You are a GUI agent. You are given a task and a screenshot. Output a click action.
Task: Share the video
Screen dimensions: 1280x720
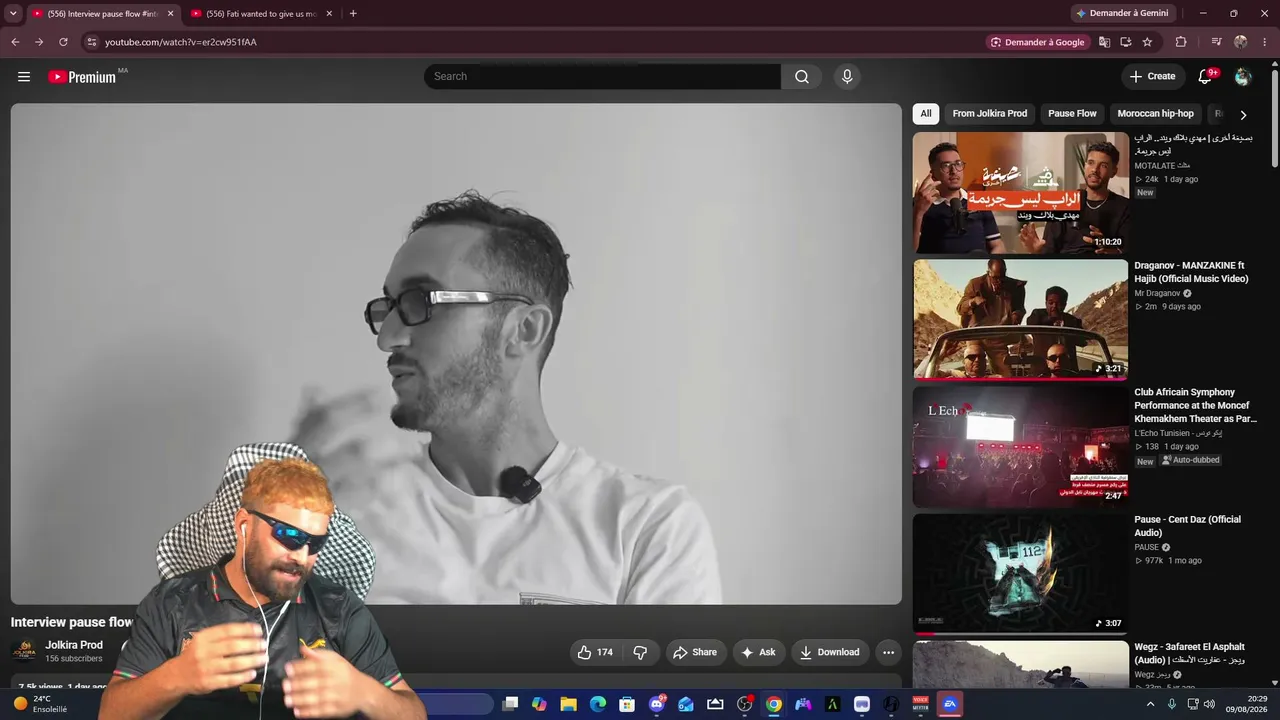(694, 652)
